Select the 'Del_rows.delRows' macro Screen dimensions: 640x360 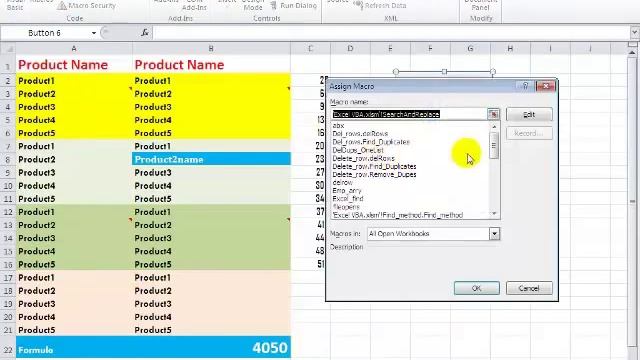coord(360,134)
